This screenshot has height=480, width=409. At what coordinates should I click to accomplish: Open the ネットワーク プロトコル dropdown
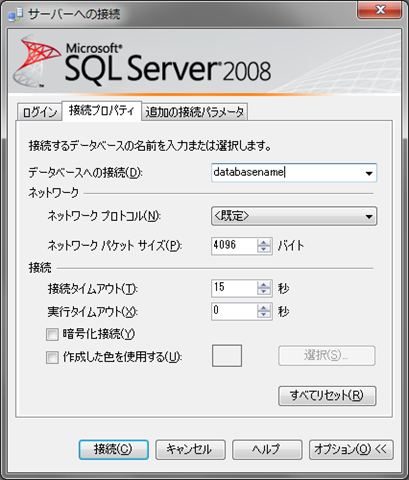click(294, 216)
